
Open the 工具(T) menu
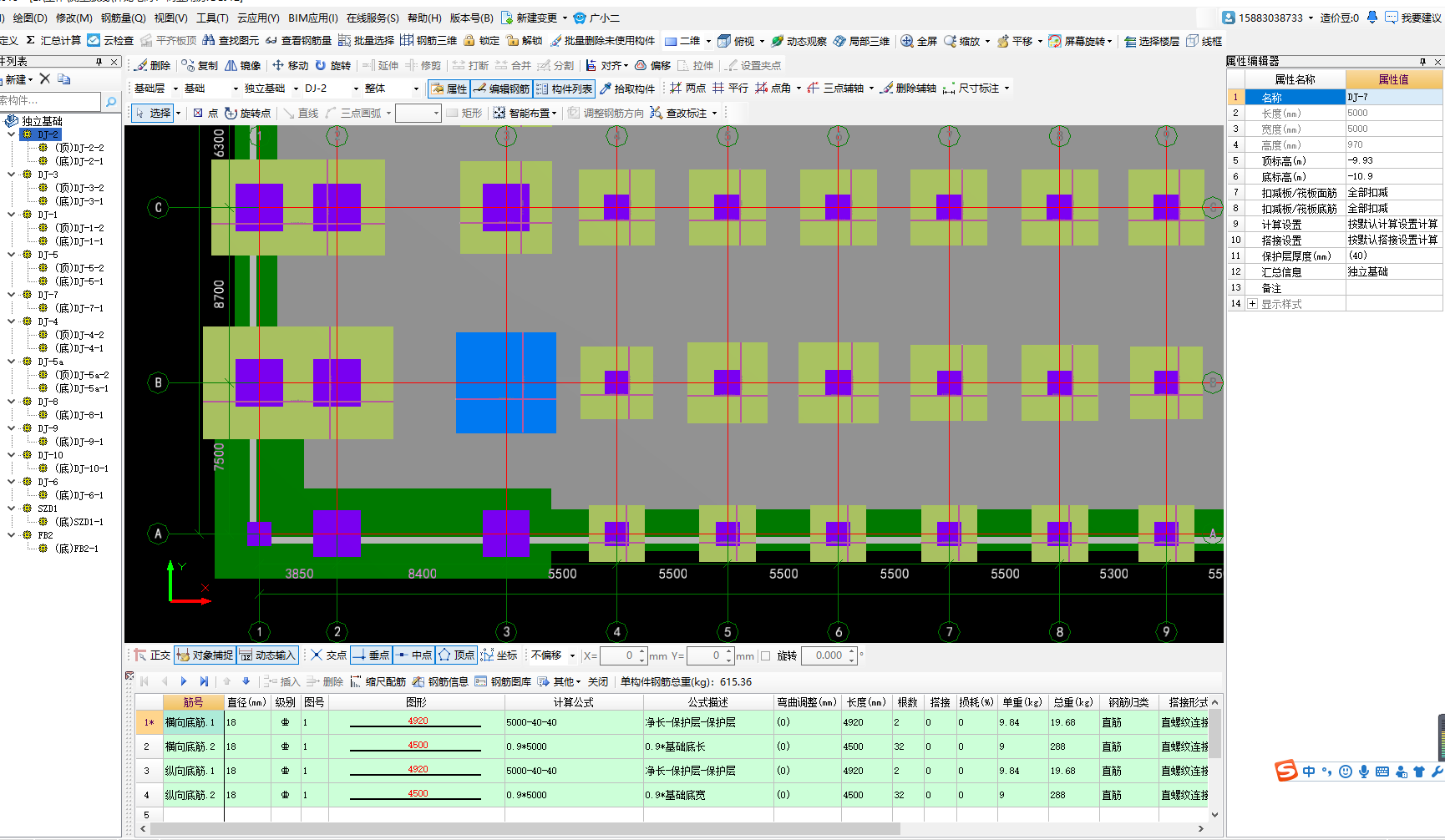point(212,18)
